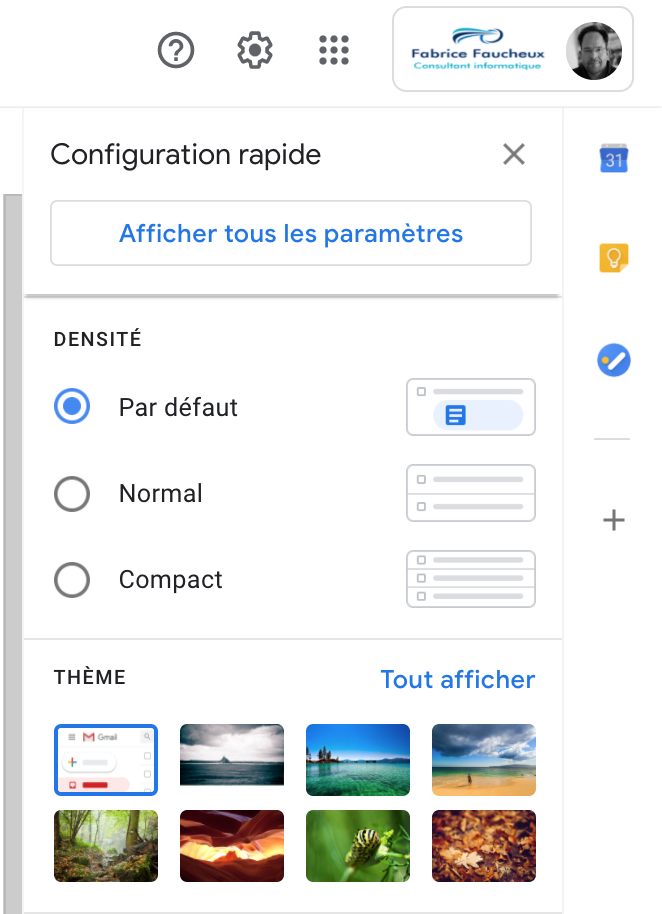Select the misty forest theme thumbnail
Image resolution: width=662 pixels, height=914 pixels.
coord(106,846)
